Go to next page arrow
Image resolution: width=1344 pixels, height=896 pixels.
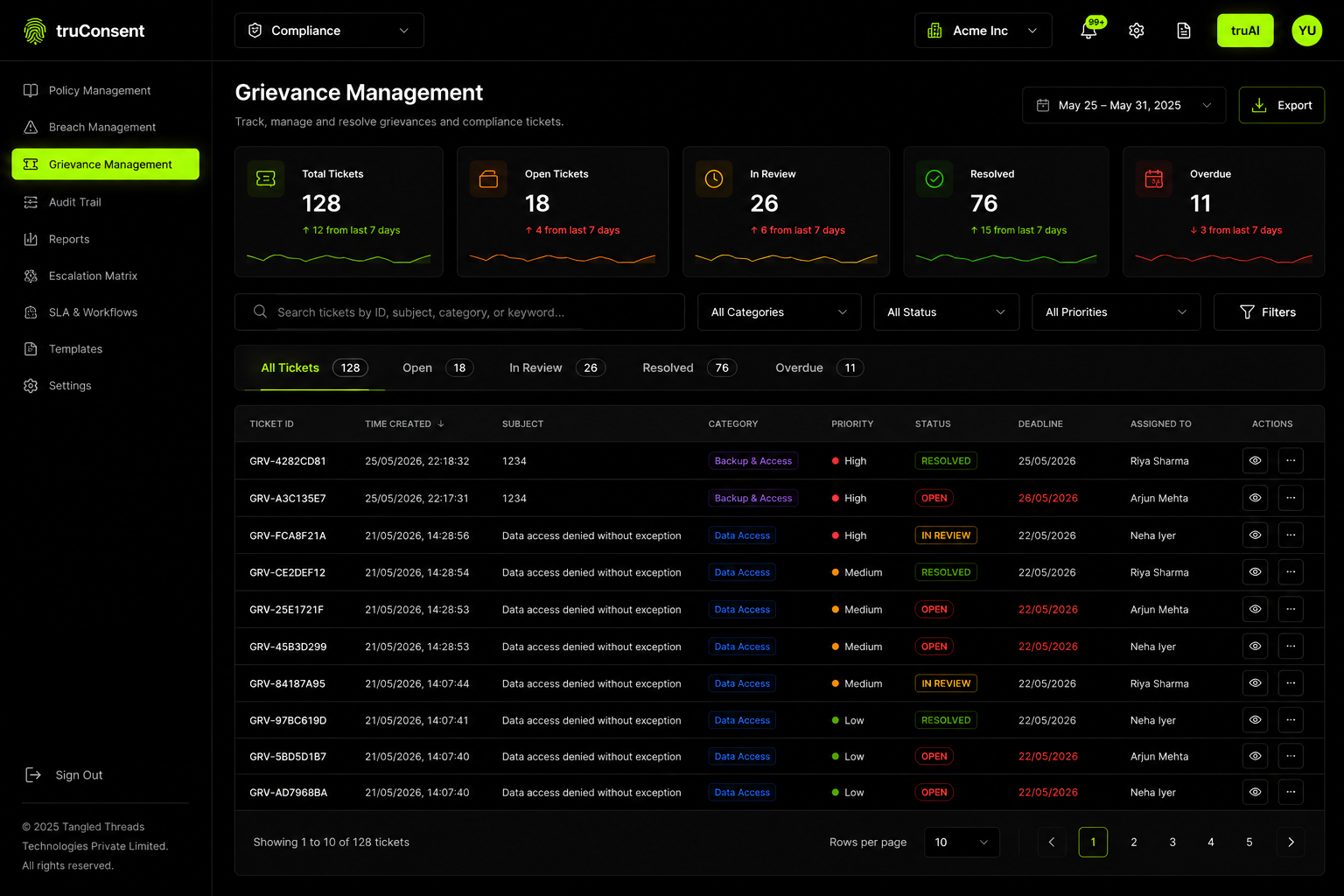(x=1291, y=842)
